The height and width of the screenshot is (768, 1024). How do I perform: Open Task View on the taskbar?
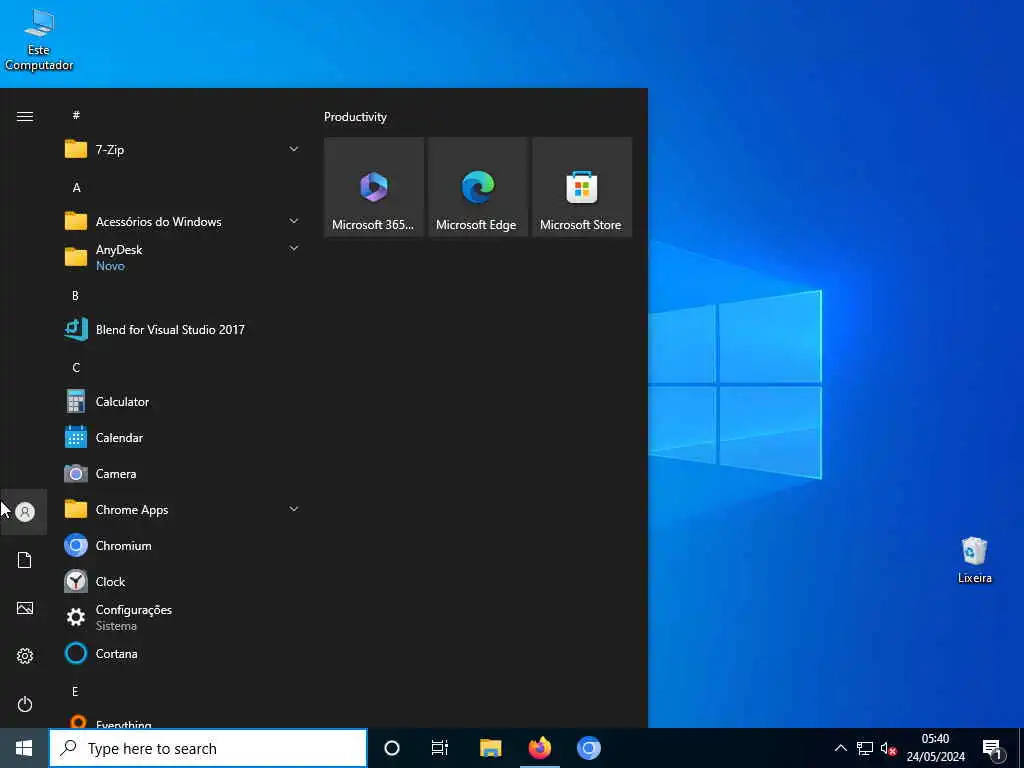tap(440, 748)
